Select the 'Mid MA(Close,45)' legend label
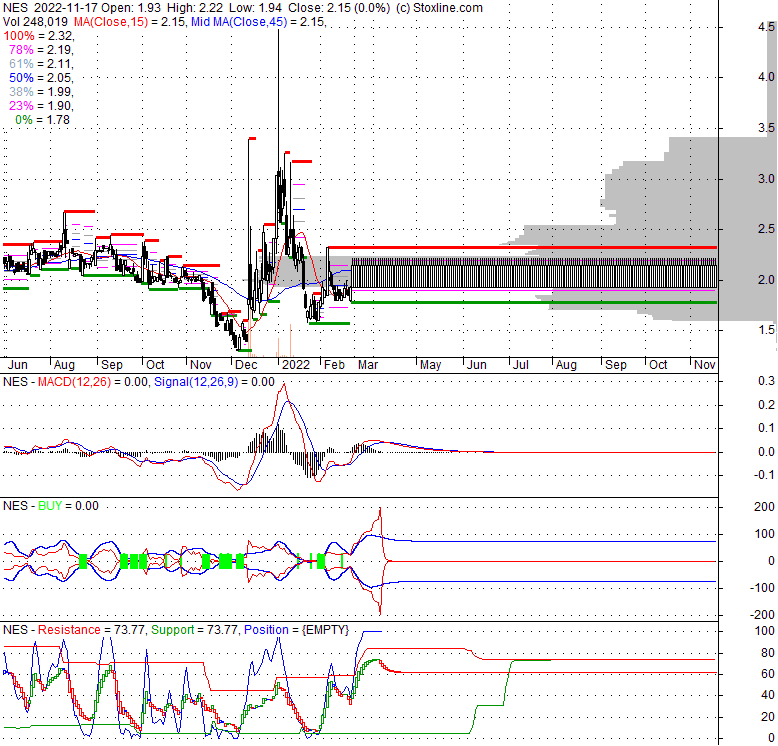This screenshot has height=746, width=778. point(239,22)
